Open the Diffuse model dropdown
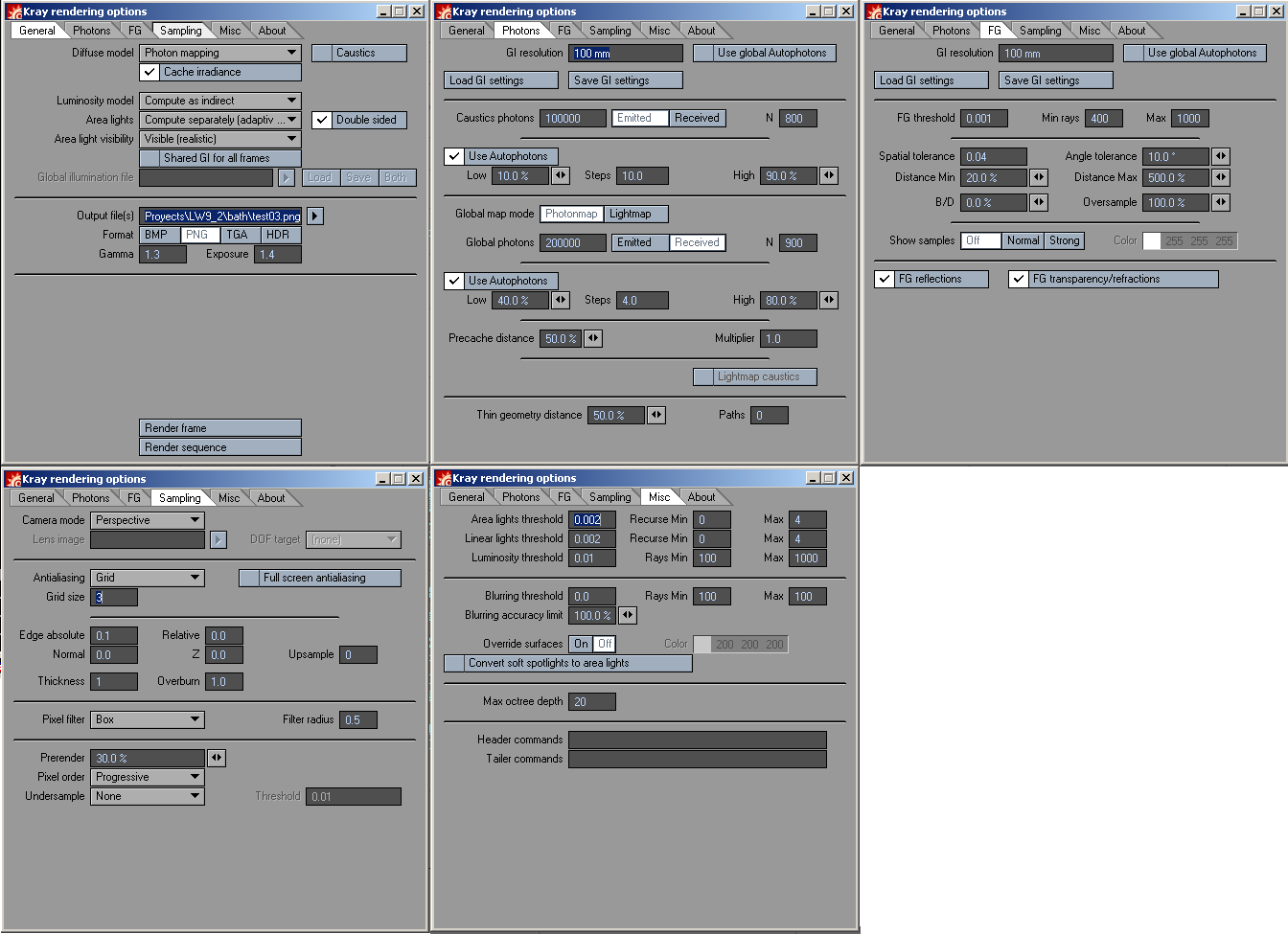Screen dimensions: 1288x934 coord(220,53)
